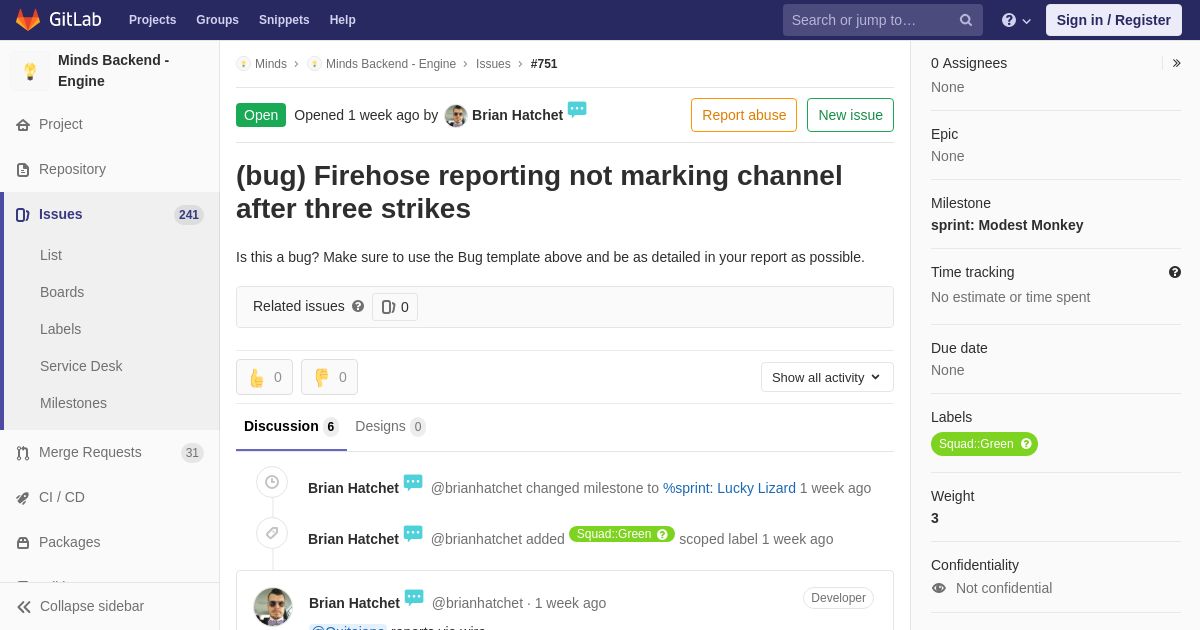Click the Packages icon in sidebar
Image resolution: width=1200 pixels, height=630 pixels.
[23, 543]
